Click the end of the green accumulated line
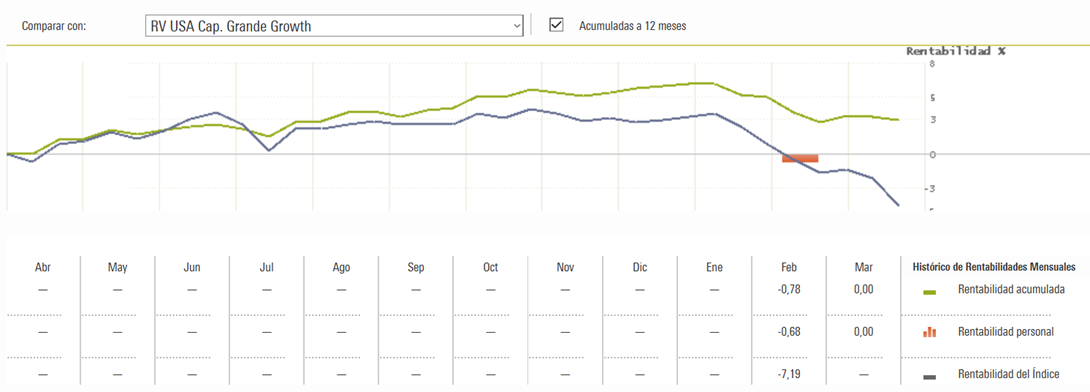The height and width of the screenshot is (392, 1090). [x=898, y=120]
